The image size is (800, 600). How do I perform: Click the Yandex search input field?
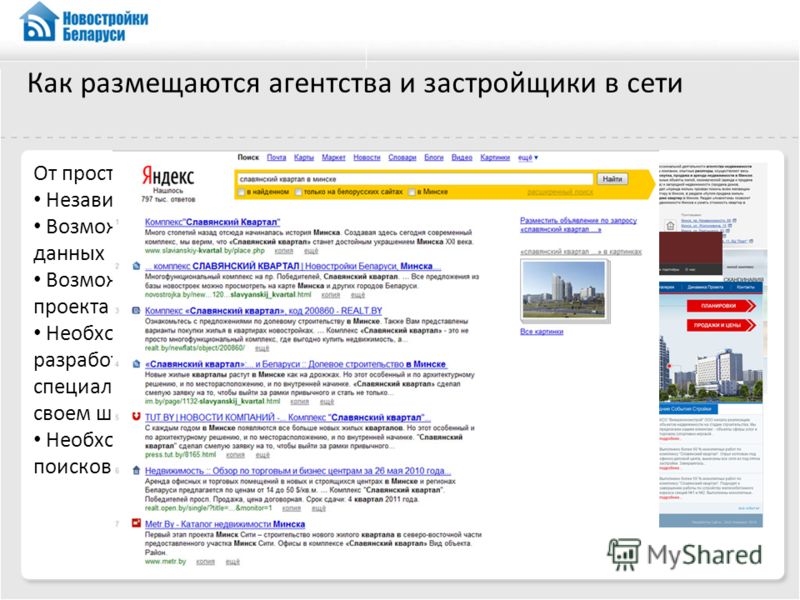pos(414,179)
